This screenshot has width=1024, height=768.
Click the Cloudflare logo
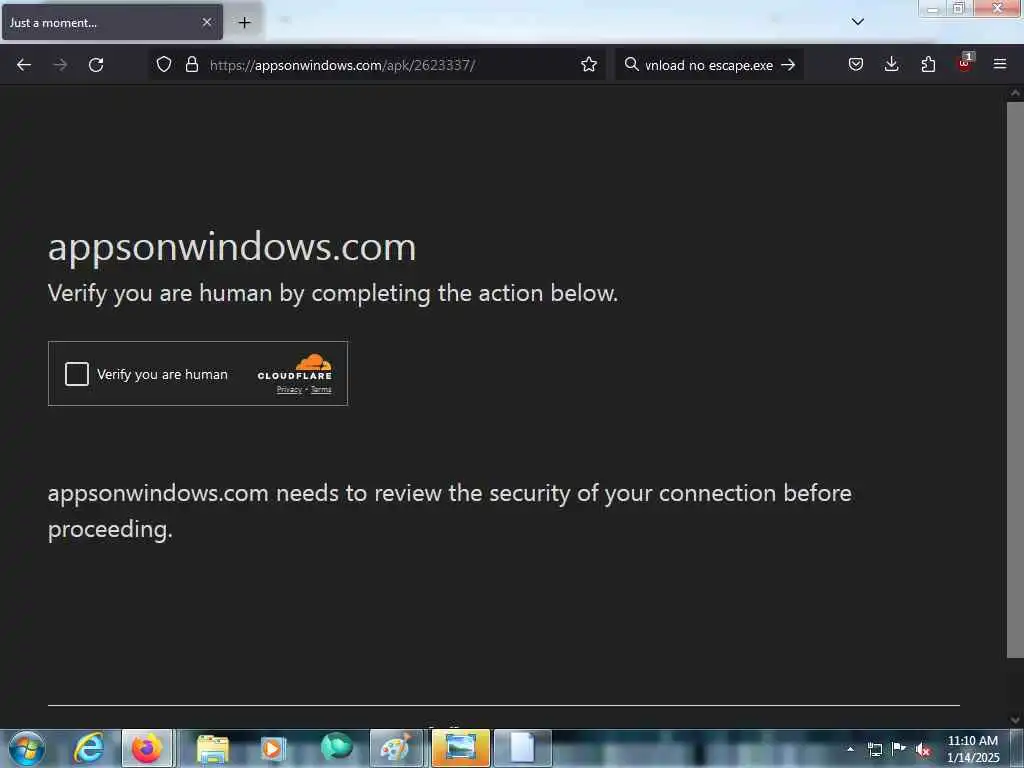click(295, 367)
